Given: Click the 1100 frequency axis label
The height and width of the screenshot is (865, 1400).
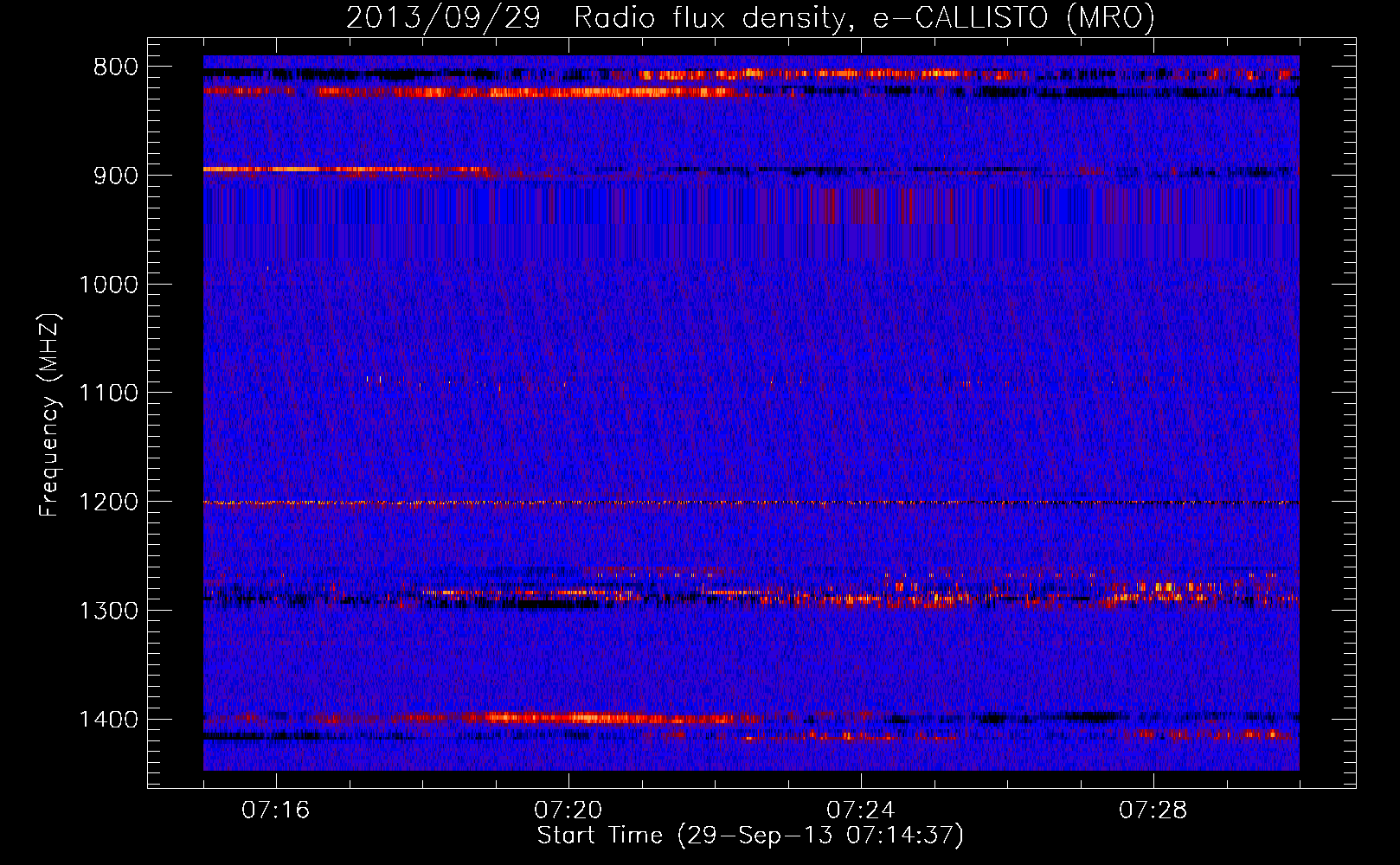Looking at the screenshot, I should pos(108,394).
